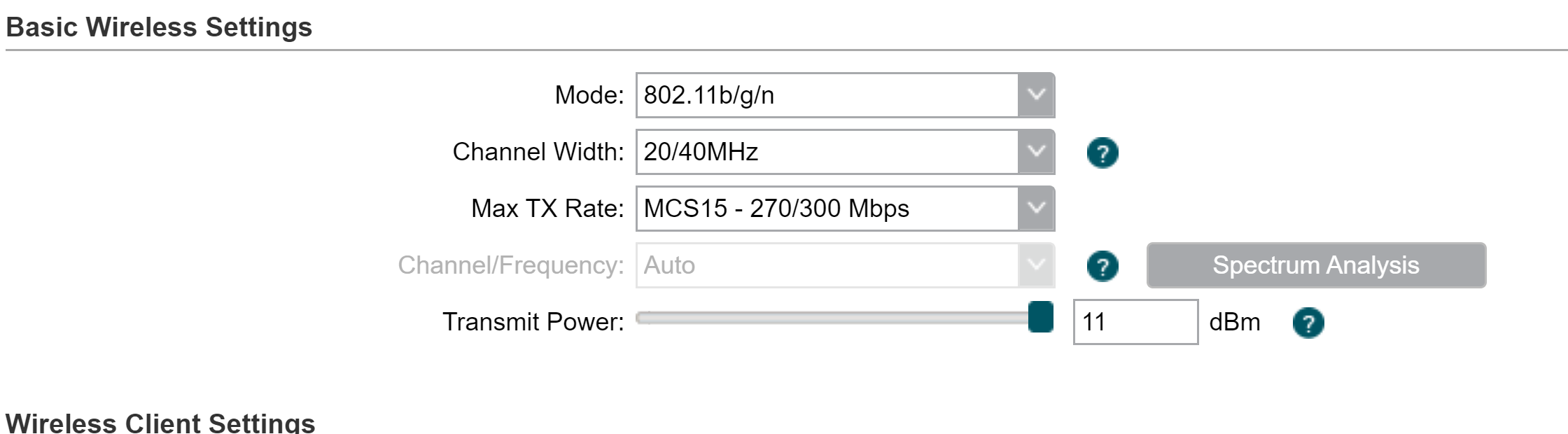Click the help icon next to Channel/Frequency

click(x=1102, y=266)
